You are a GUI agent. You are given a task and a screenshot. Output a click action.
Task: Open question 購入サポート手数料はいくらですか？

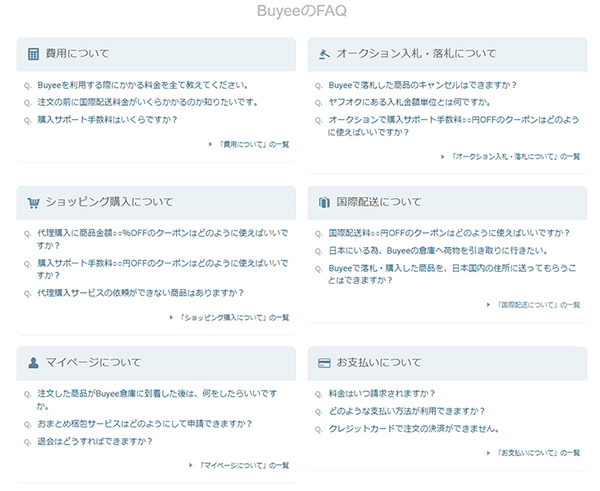(x=107, y=120)
